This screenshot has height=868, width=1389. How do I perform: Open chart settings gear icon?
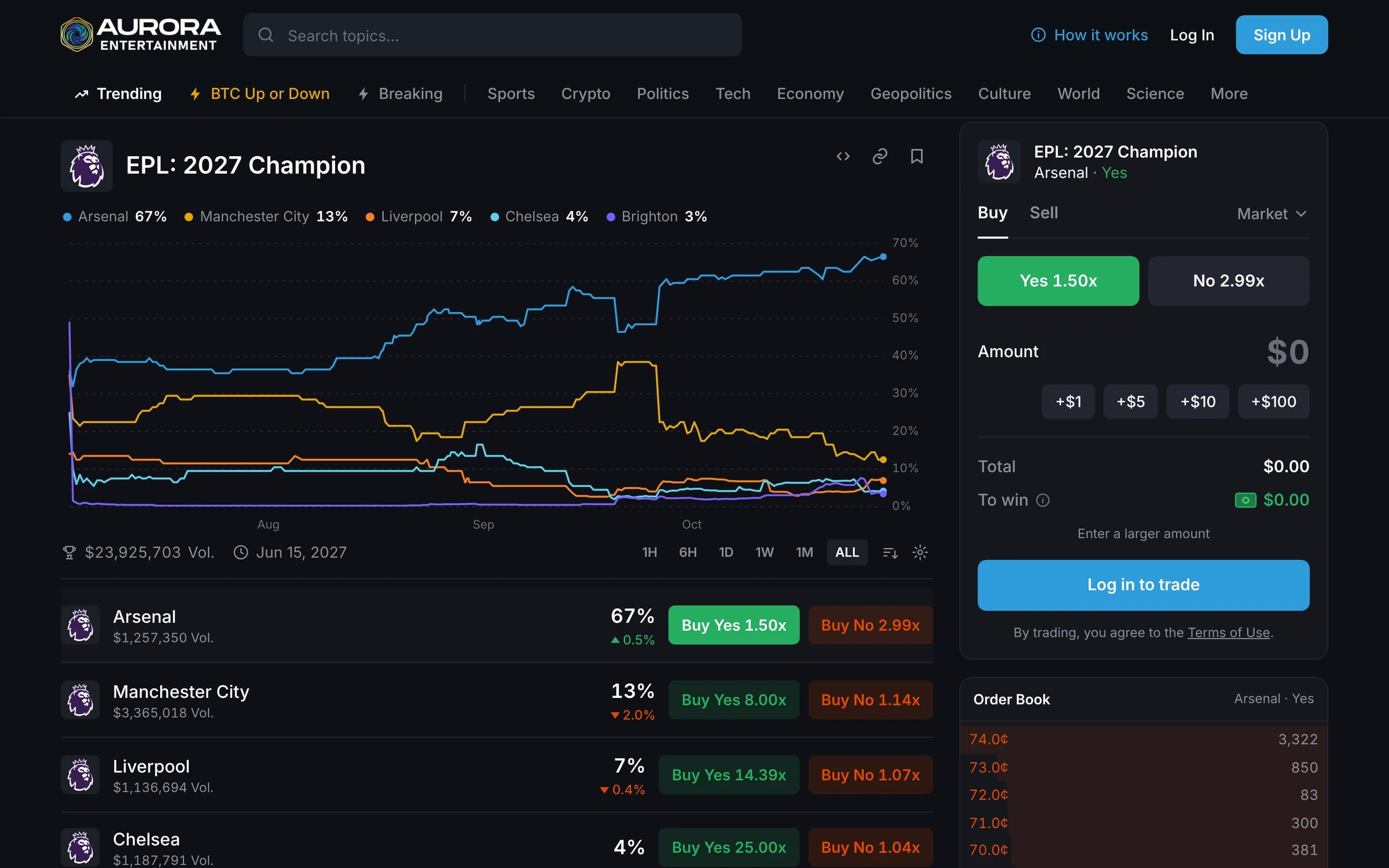pyautogui.click(x=920, y=553)
